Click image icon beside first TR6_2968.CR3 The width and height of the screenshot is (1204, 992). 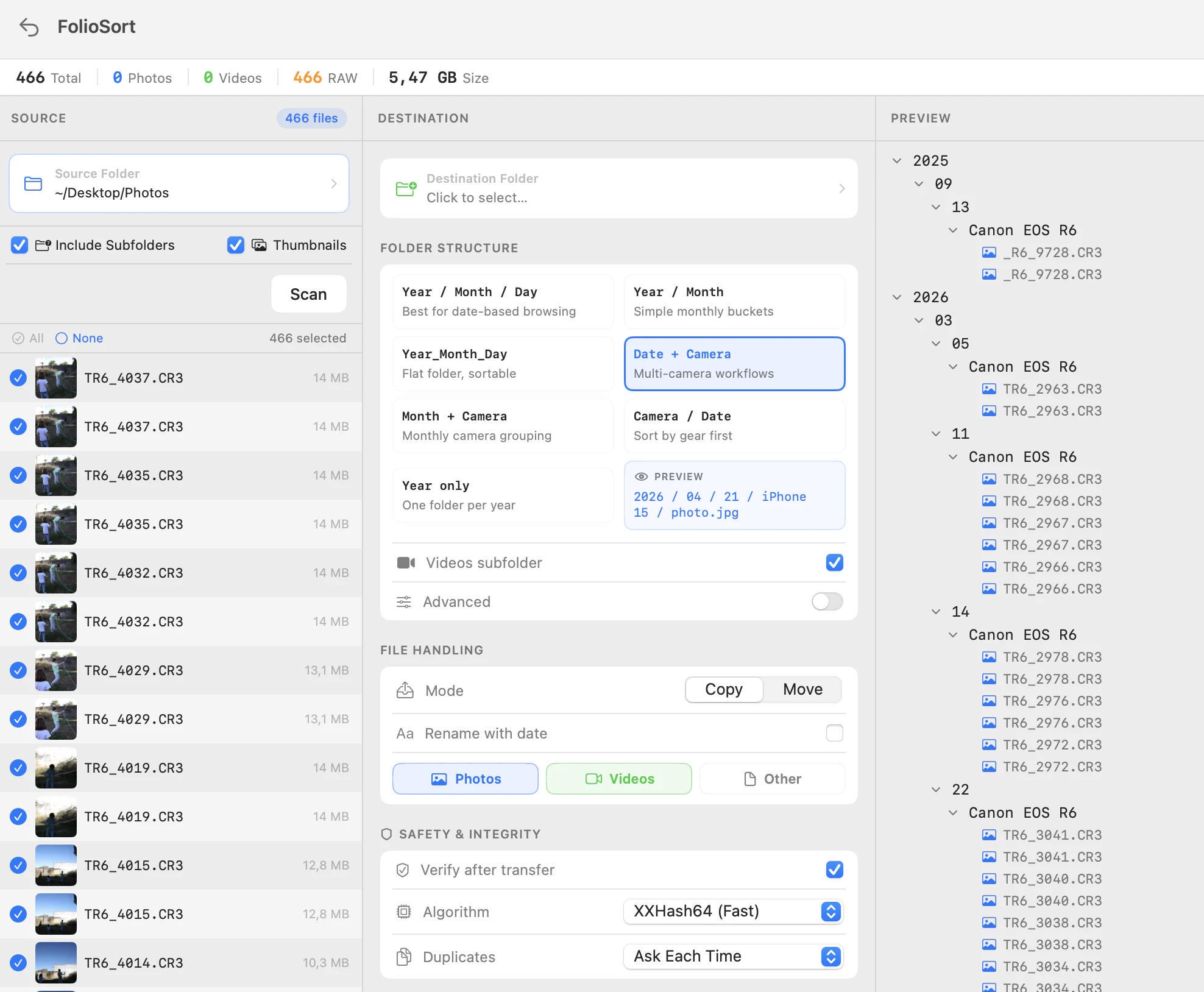tap(989, 479)
